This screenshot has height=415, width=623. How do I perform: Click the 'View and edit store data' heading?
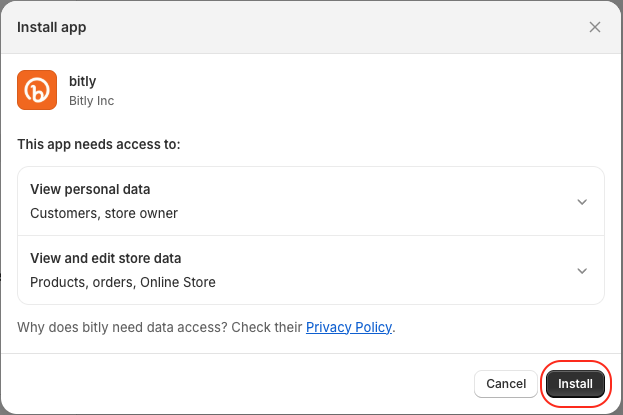pos(106,258)
